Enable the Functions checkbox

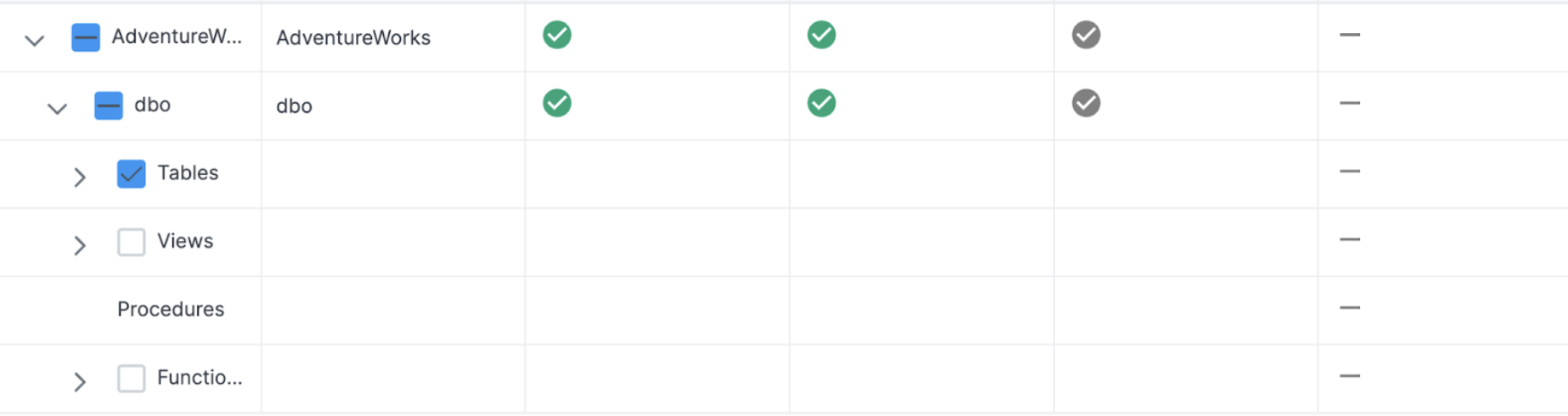coord(132,378)
